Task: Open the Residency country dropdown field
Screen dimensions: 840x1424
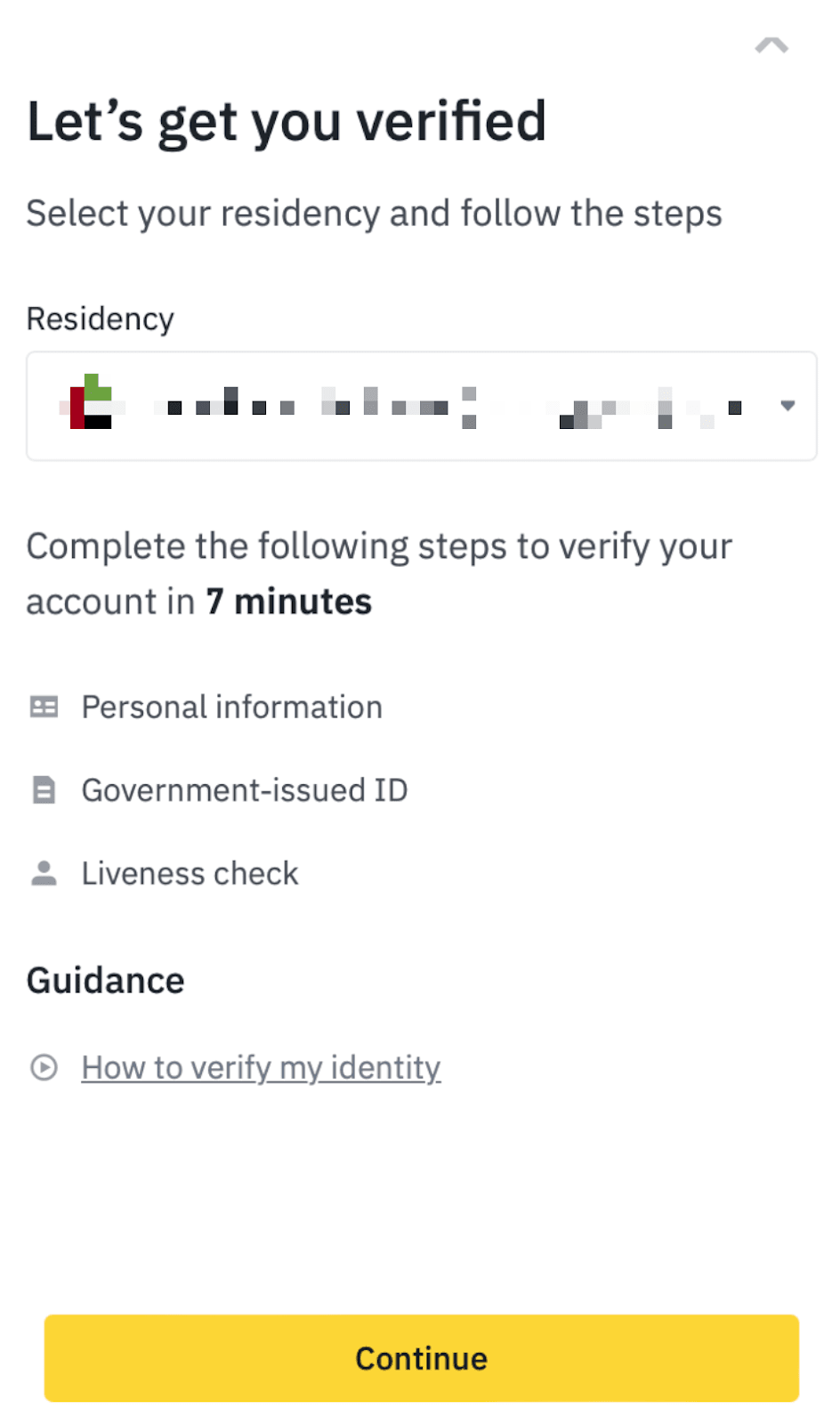Action: [x=421, y=406]
